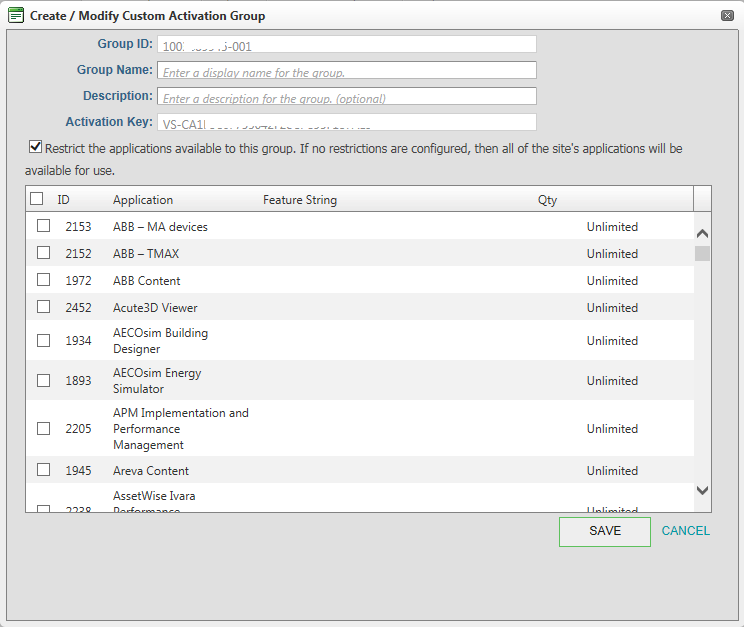
Task: Click the CANCEL link
Action: point(686,531)
